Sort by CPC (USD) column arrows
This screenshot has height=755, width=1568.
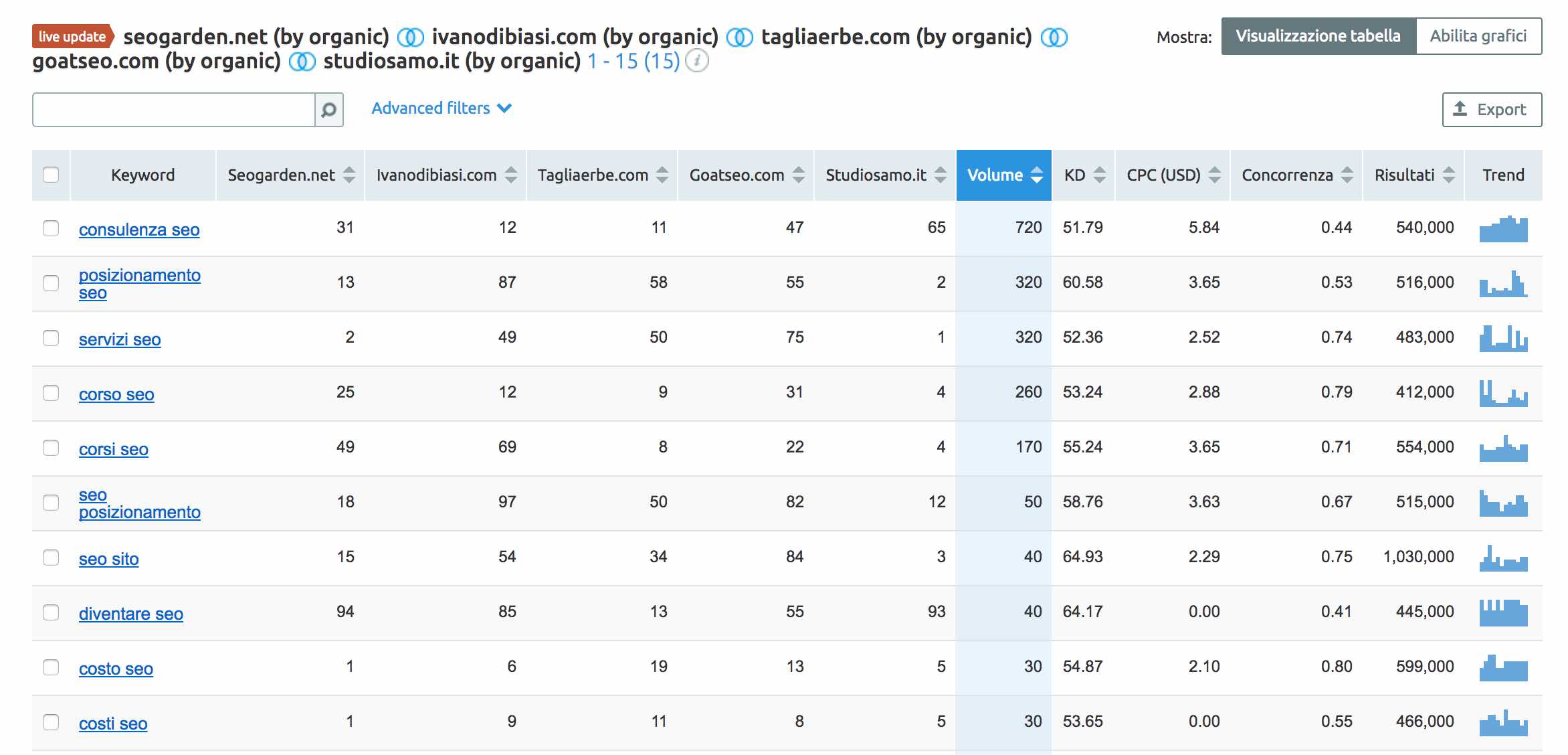click(x=1215, y=175)
